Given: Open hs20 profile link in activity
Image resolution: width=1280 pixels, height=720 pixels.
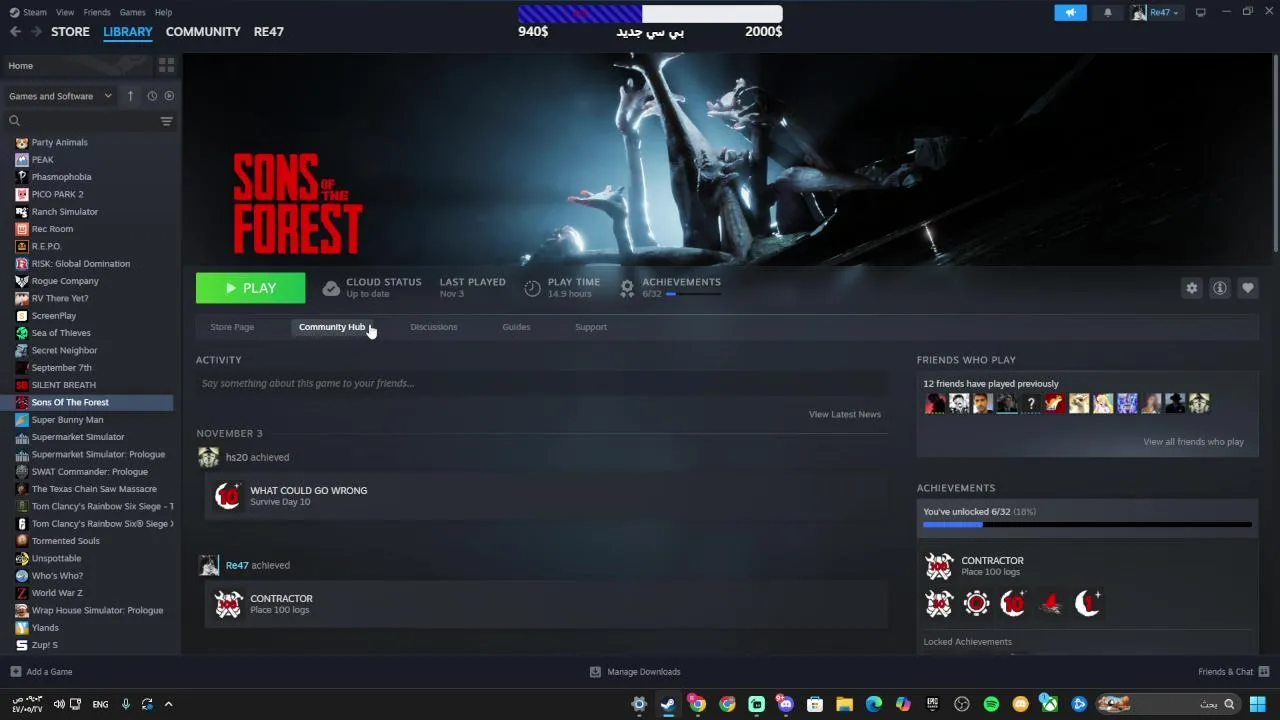Looking at the screenshot, I should coord(236,457).
